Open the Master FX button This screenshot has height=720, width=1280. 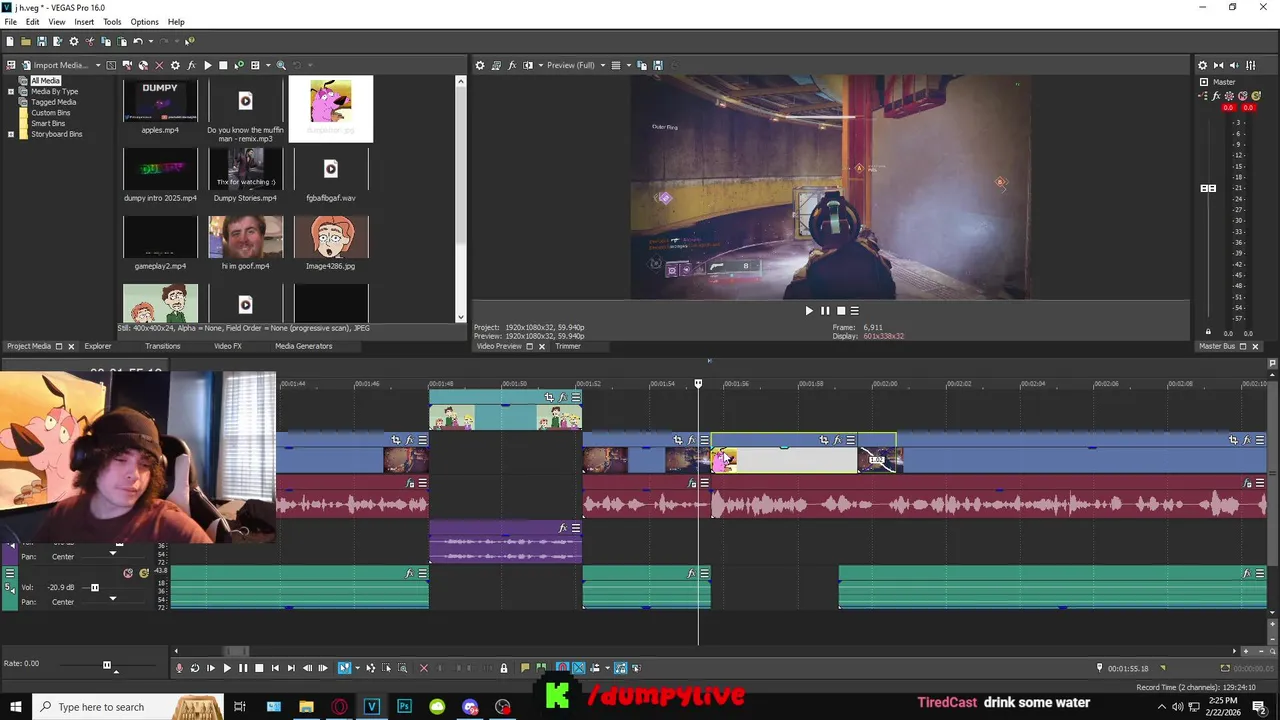tap(1216, 96)
